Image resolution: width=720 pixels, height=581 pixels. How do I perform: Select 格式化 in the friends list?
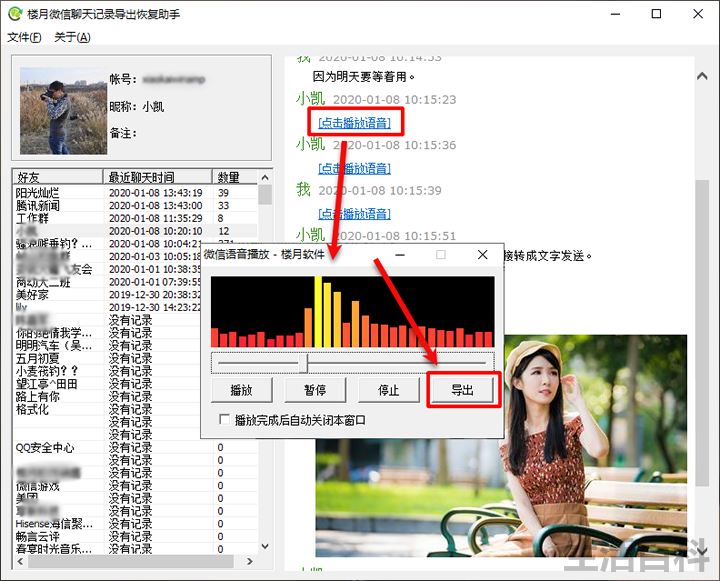[x=32, y=409]
